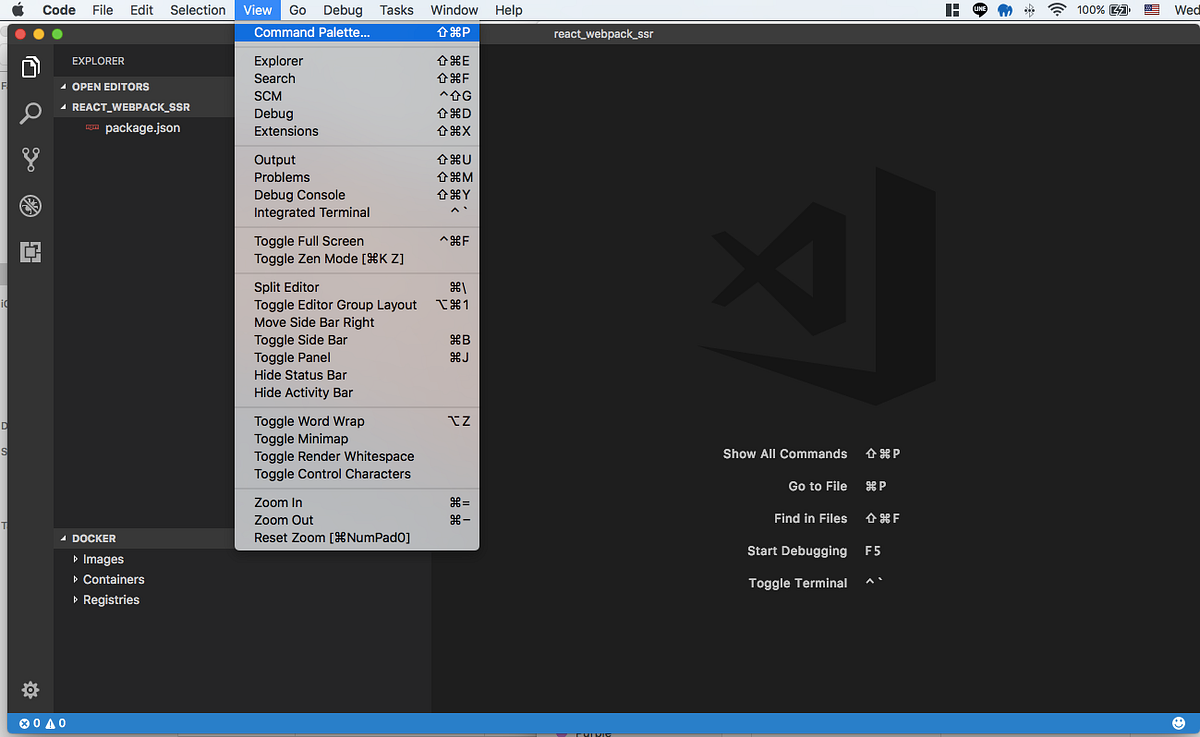Screen dimensions: 1200x737
Task: Toggle the Minimap
Action: point(301,438)
